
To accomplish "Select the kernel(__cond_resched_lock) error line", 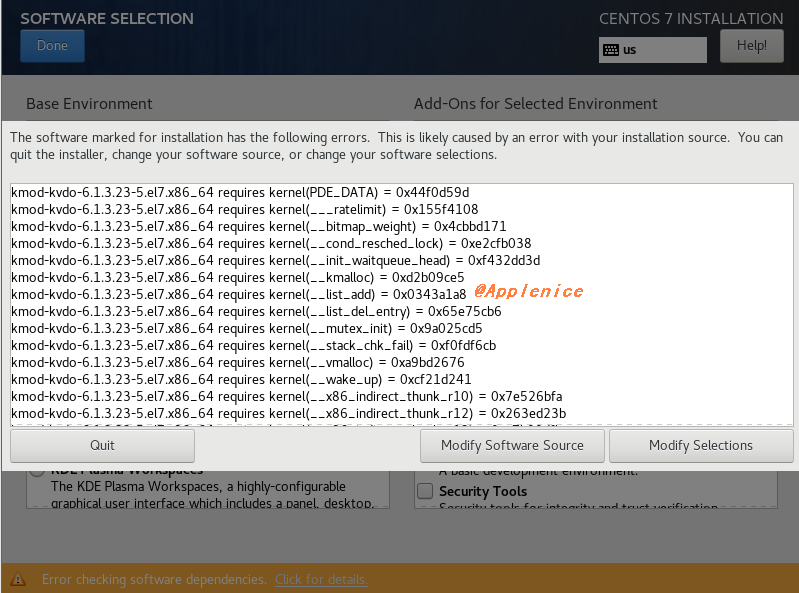I will 271,244.
